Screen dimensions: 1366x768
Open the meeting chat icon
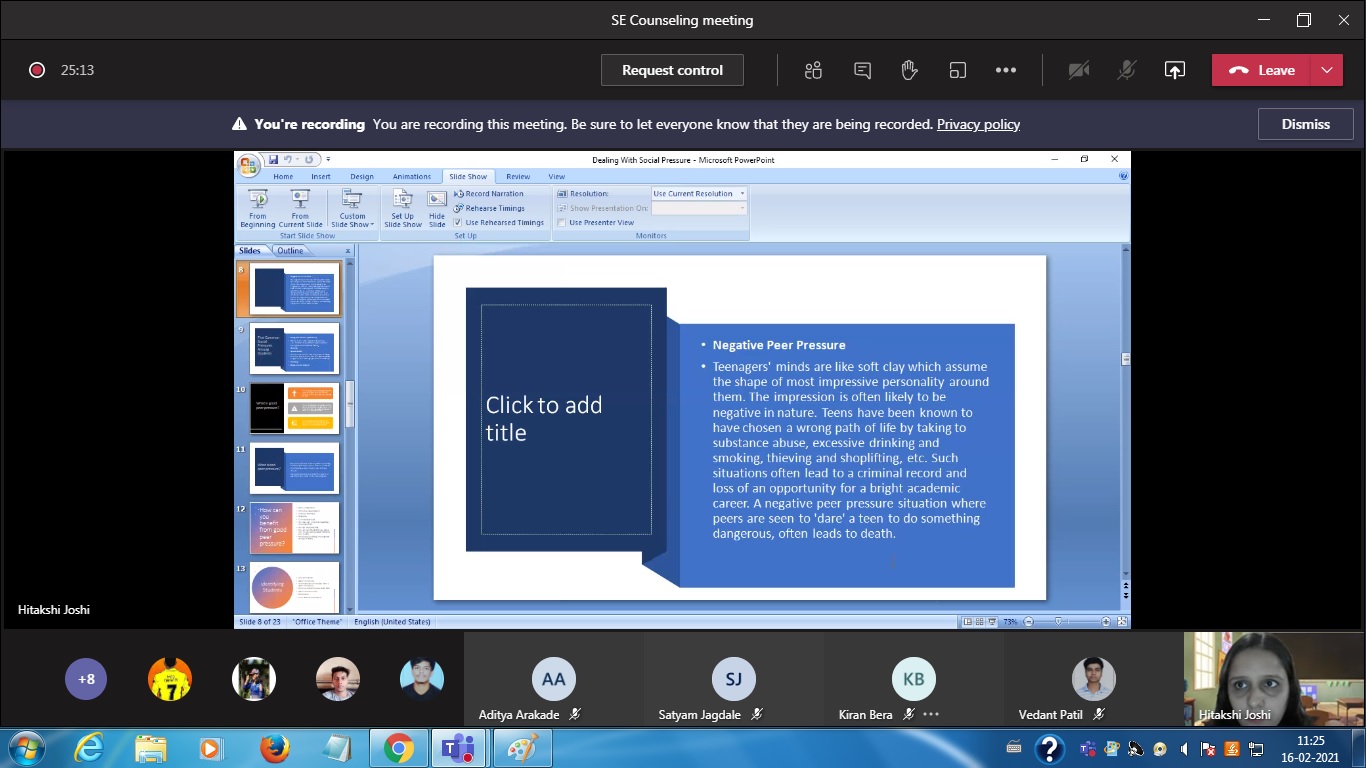click(x=862, y=70)
